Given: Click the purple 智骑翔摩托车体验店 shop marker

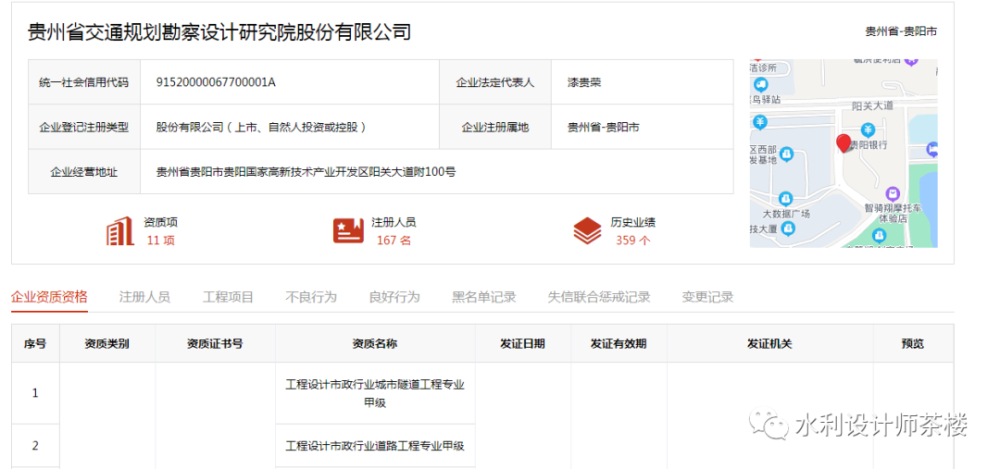Looking at the screenshot, I should point(893,193).
